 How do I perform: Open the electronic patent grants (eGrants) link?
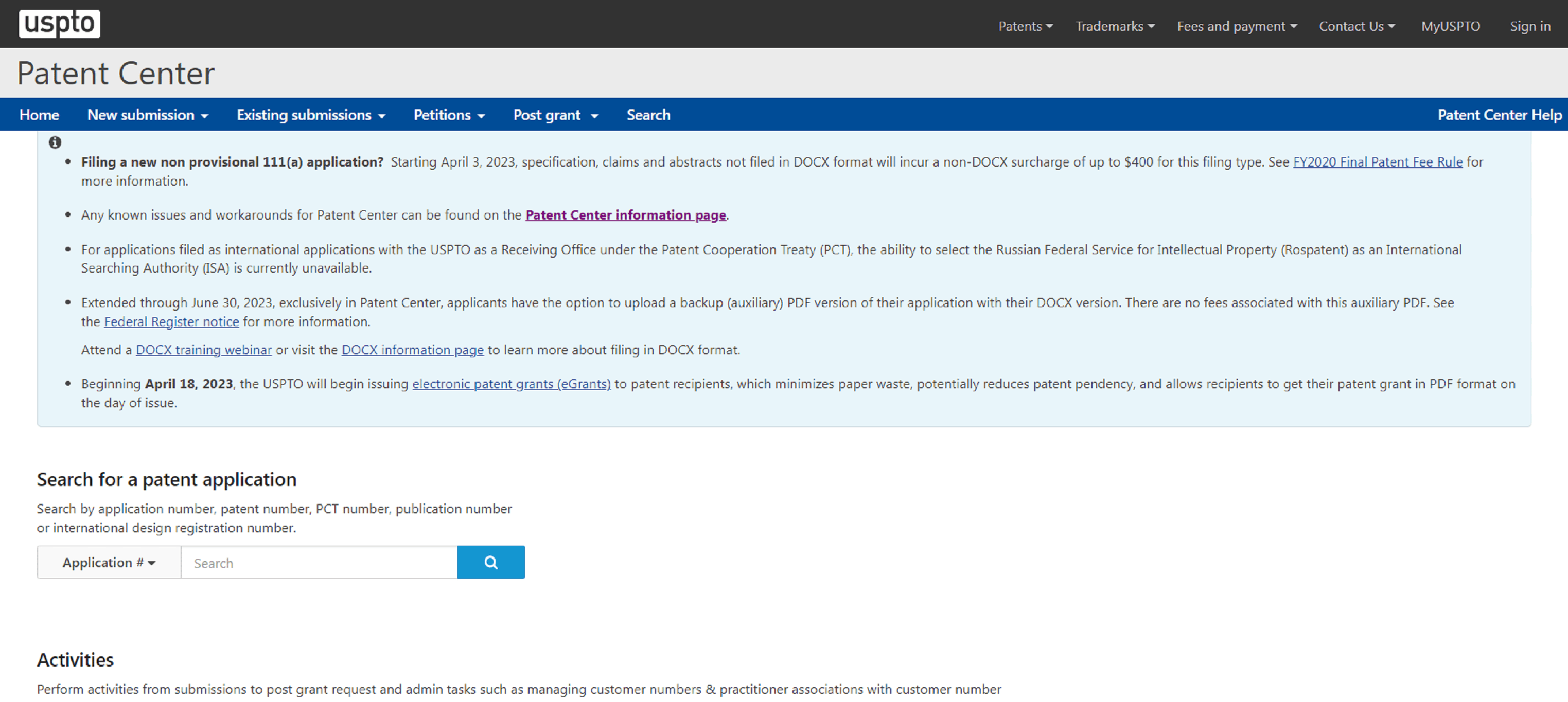512,384
